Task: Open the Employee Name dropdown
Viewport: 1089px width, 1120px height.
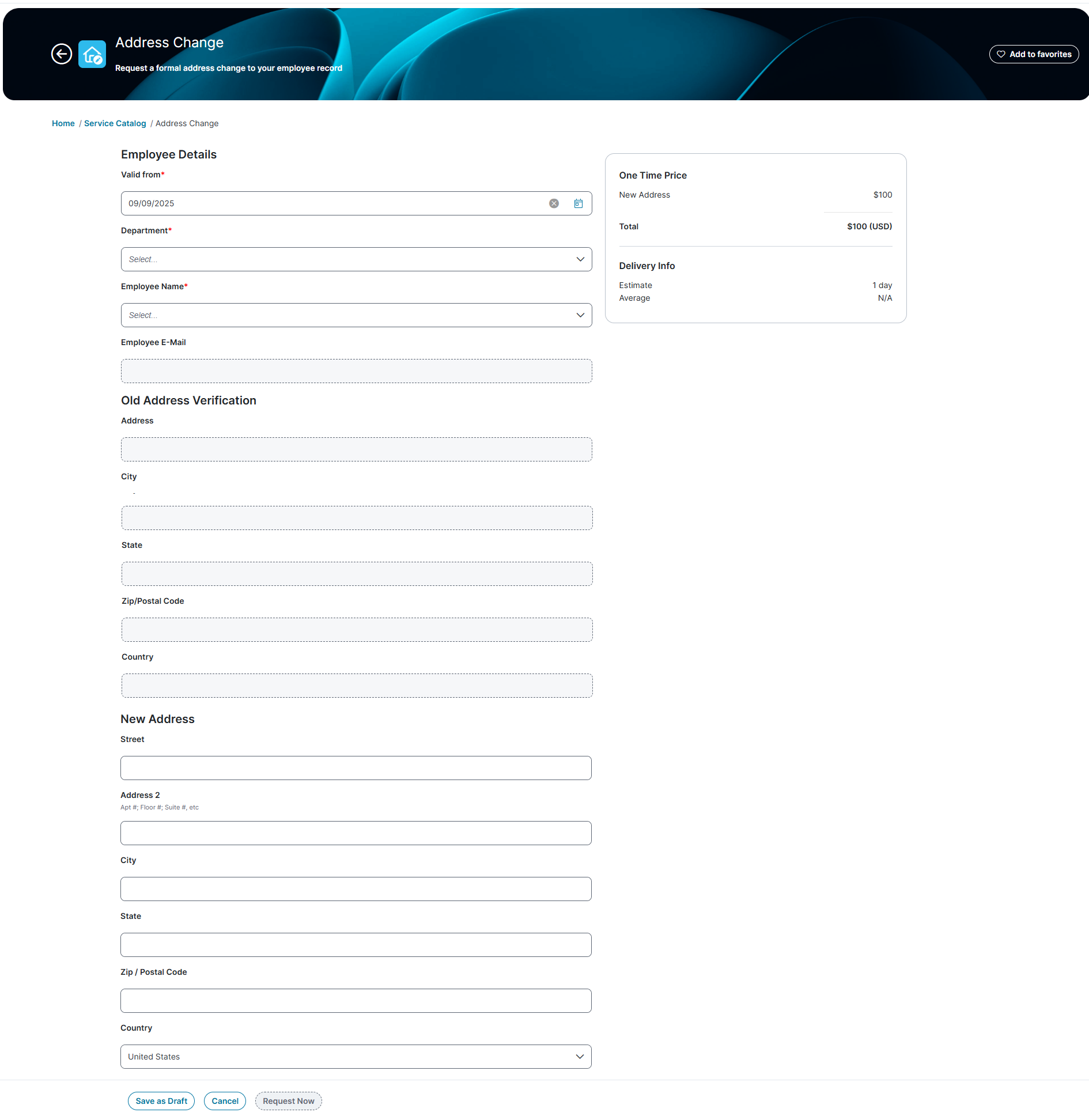Action: (356, 315)
